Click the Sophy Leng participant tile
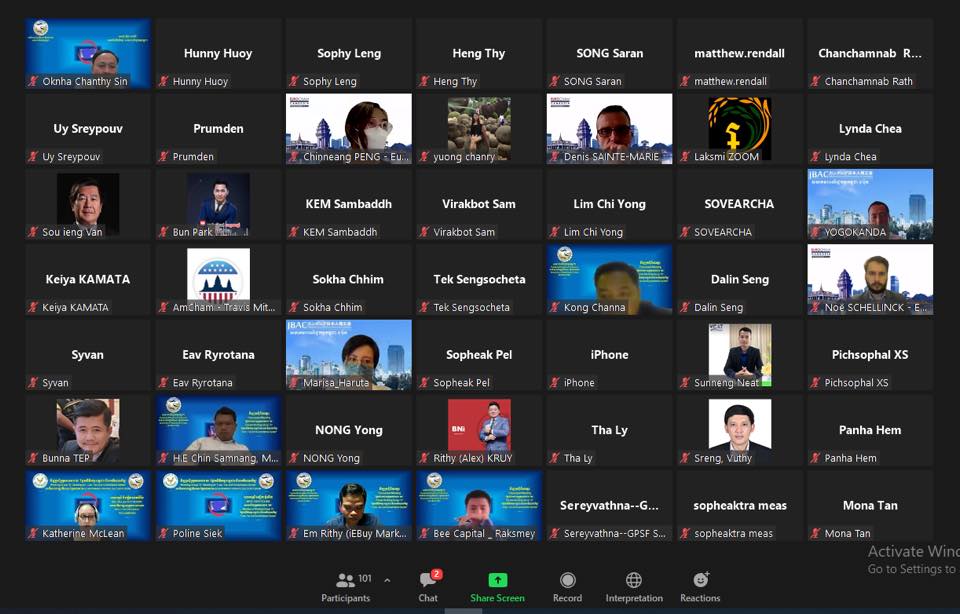The image size is (960, 614). pos(348,53)
